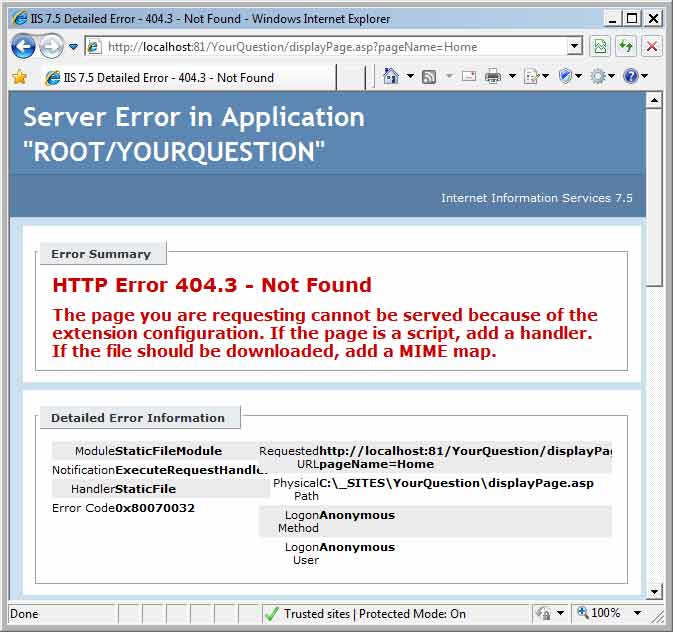Image resolution: width=673 pixels, height=632 pixels.
Task: Click the Compatibility View icon
Action: tap(600, 46)
